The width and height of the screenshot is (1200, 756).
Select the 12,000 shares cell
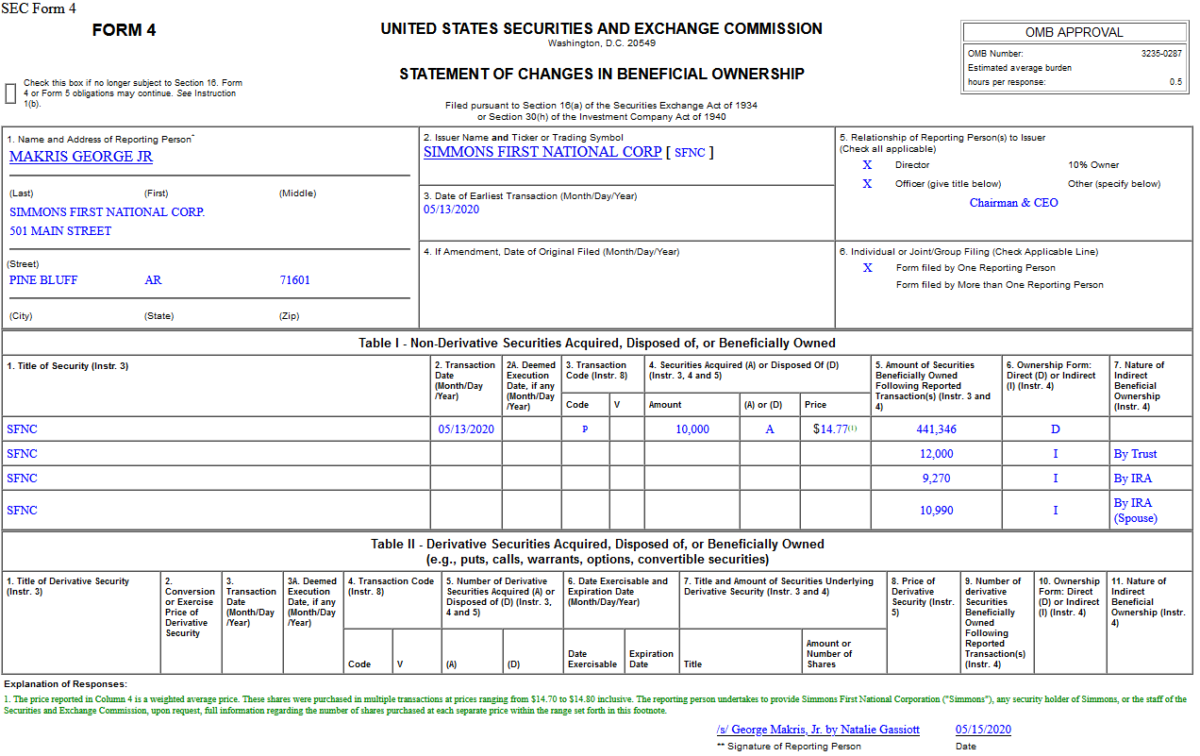937,454
